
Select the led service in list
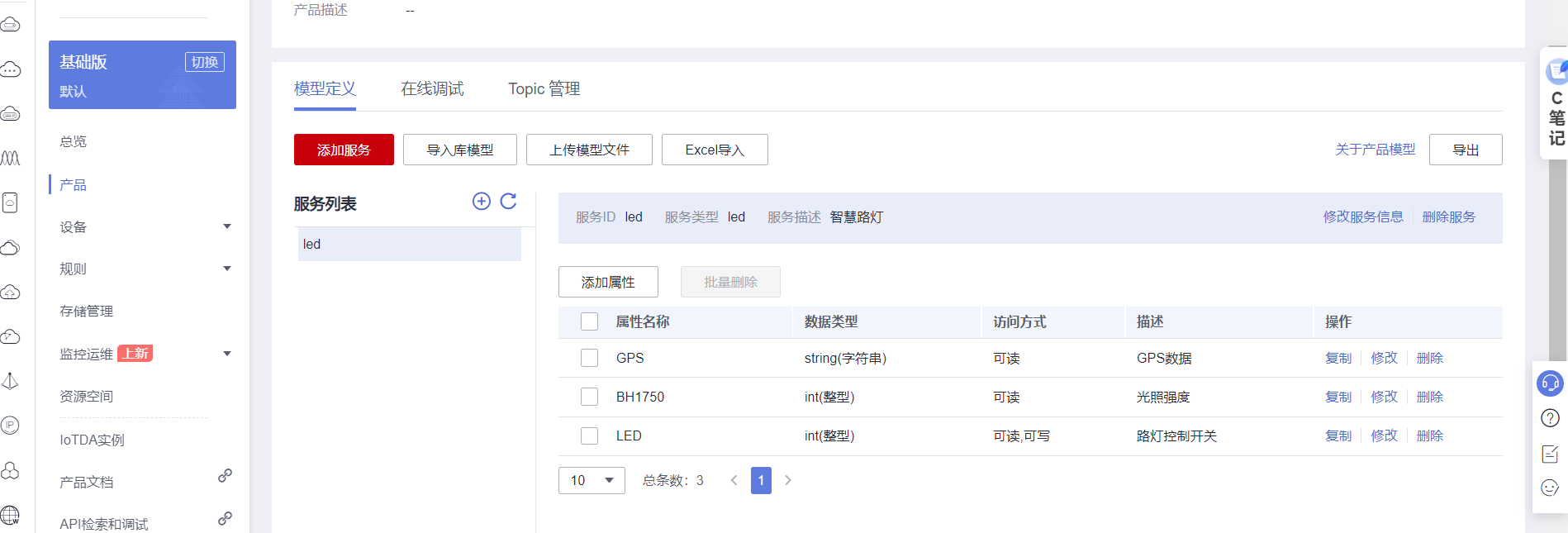click(409, 245)
